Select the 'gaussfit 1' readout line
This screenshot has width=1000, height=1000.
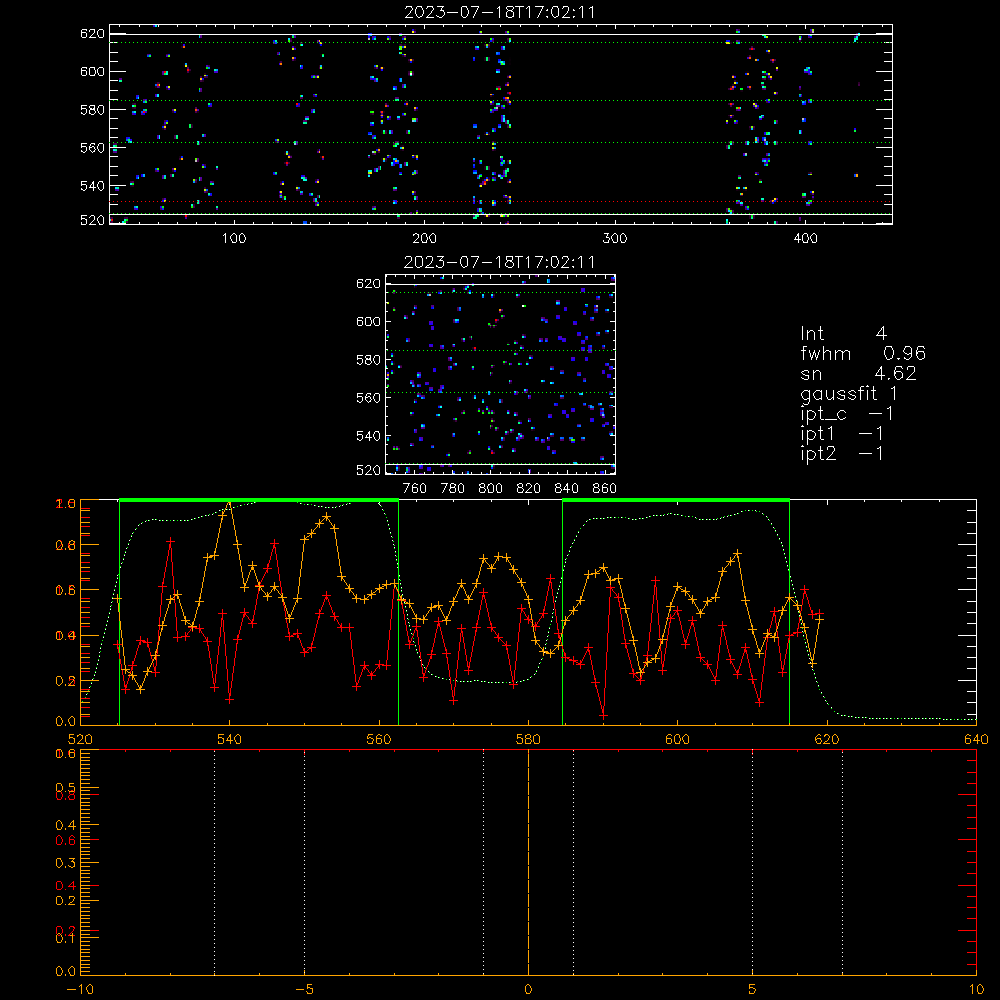pyautogui.click(x=849, y=393)
